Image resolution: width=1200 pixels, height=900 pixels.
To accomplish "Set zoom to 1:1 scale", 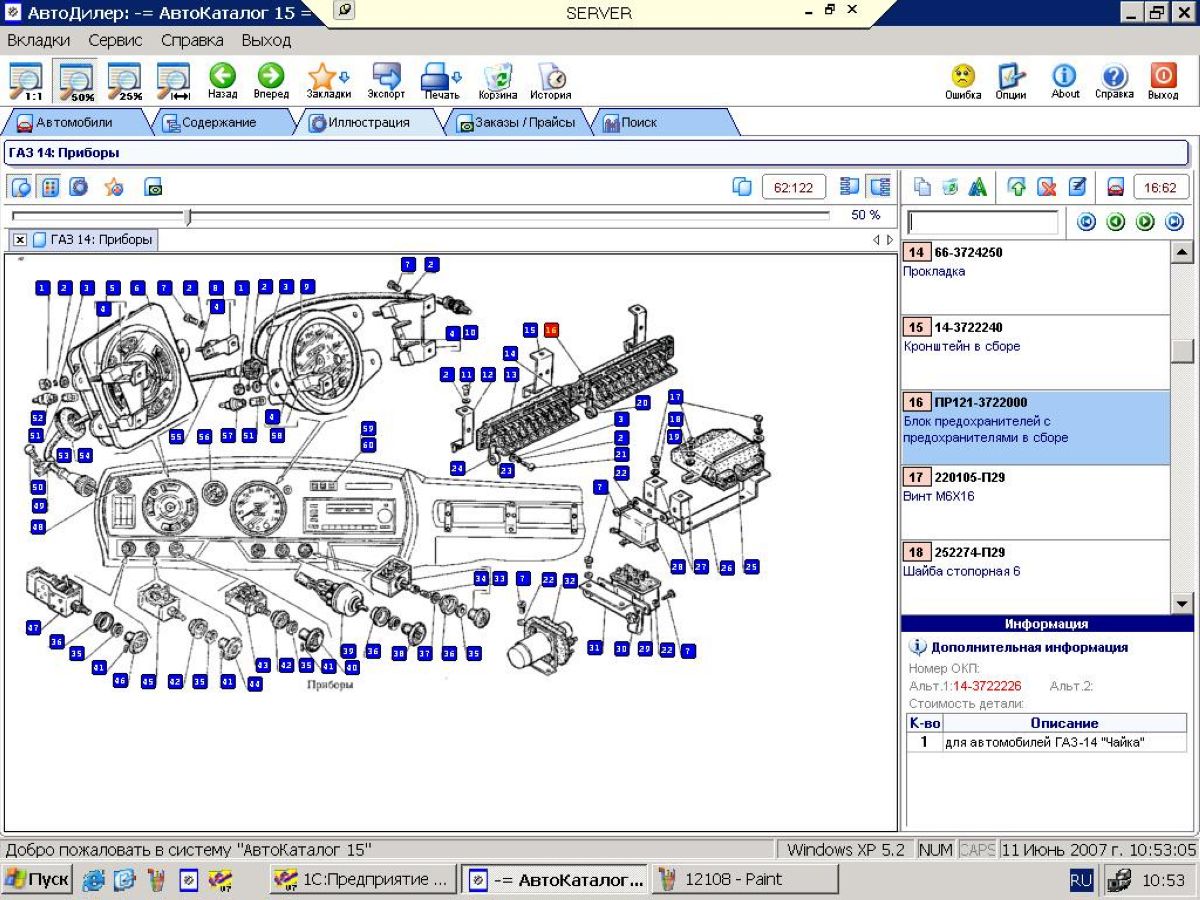I will (x=25, y=79).
